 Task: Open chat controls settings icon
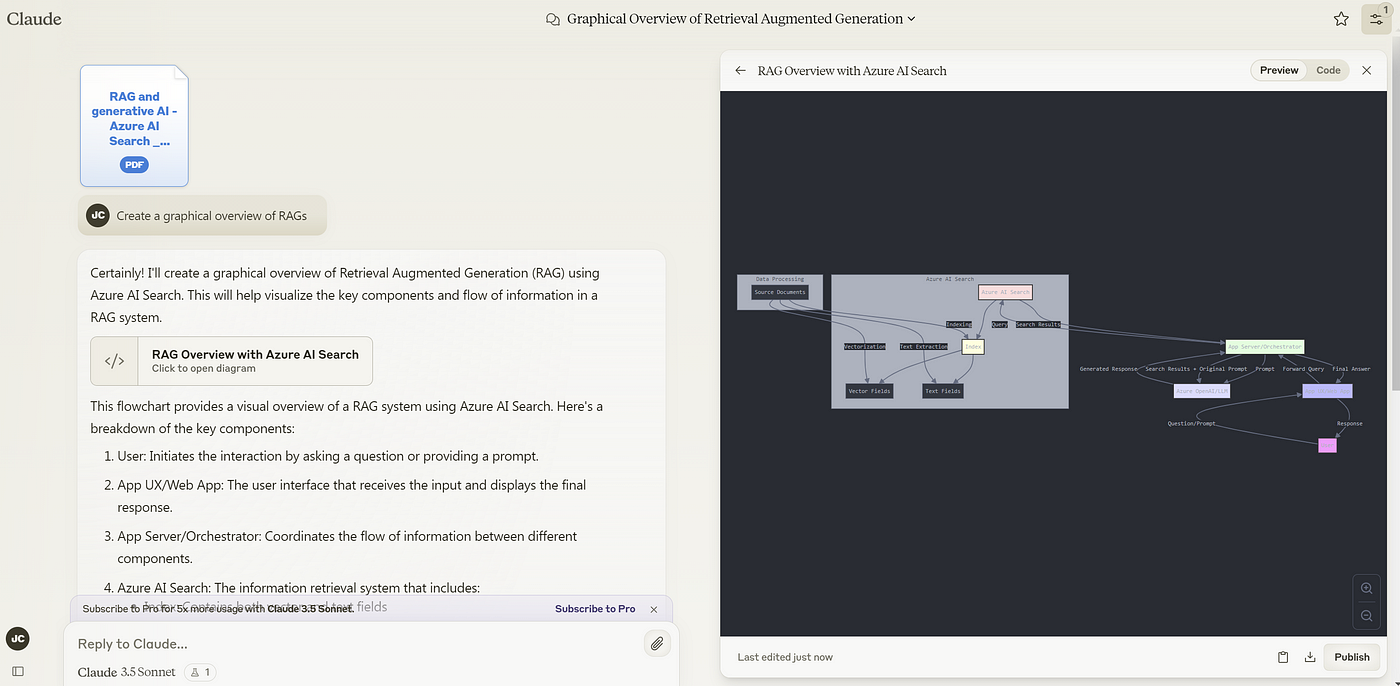(x=1376, y=19)
